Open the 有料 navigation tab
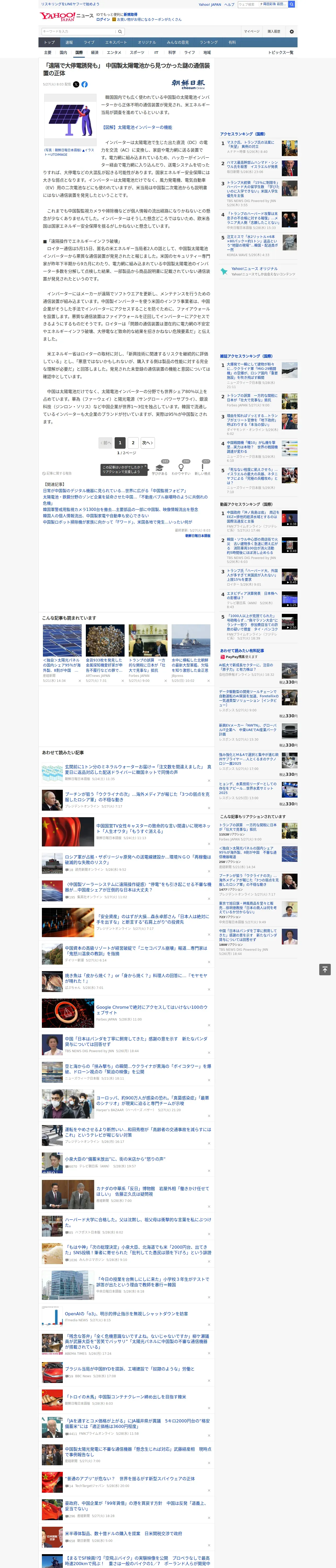The height and width of the screenshot is (1568, 336). pyautogui.click(x=232, y=42)
